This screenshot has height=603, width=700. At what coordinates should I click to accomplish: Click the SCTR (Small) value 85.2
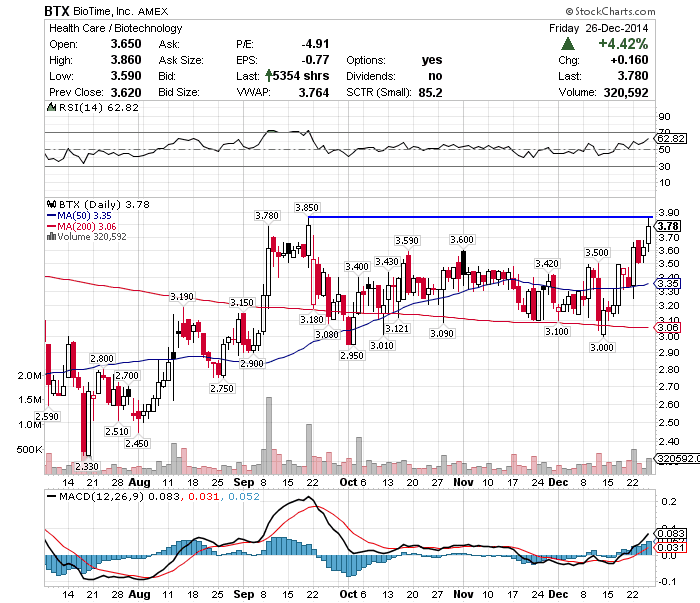430,92
